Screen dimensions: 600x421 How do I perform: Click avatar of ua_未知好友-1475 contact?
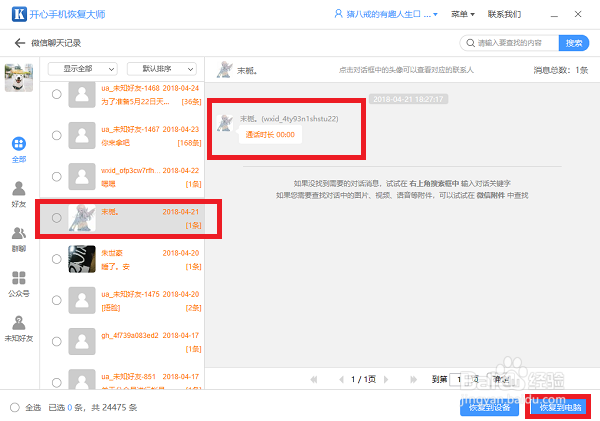coord(82,300)
